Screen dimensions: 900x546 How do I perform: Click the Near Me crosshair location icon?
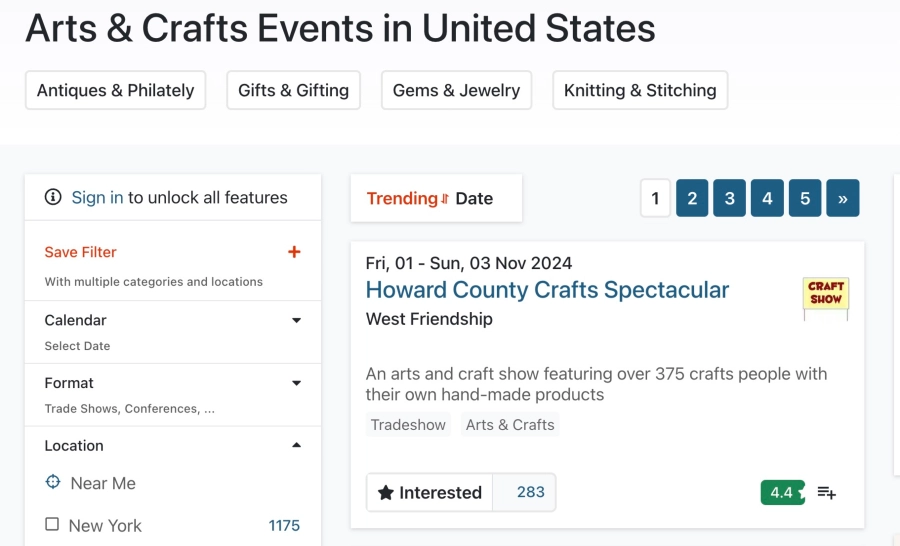(53, 483)
